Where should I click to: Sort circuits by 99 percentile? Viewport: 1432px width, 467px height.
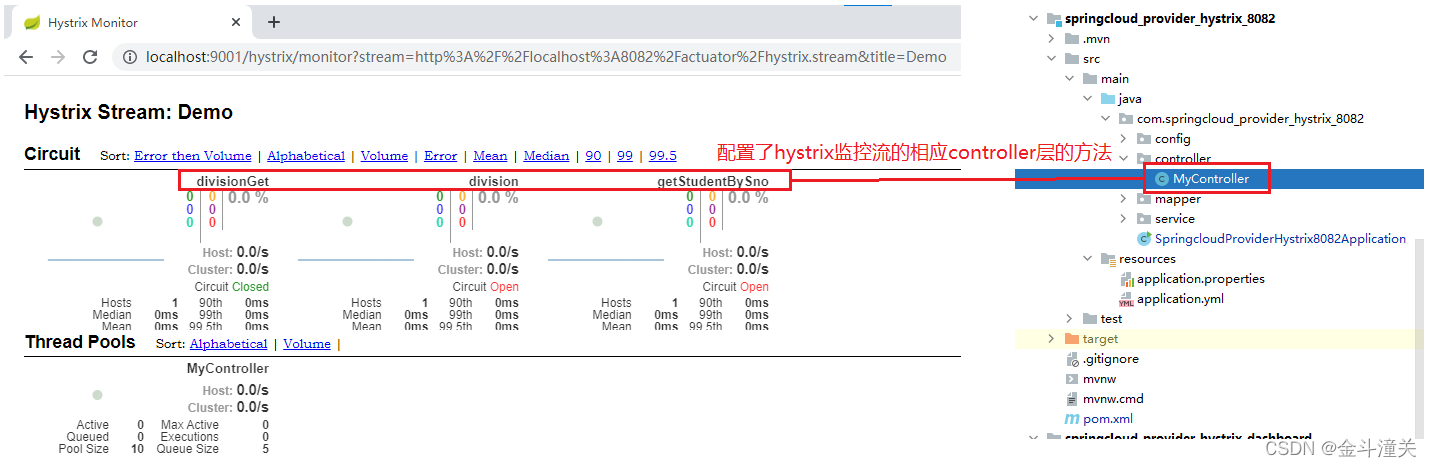tap(625, 156)
